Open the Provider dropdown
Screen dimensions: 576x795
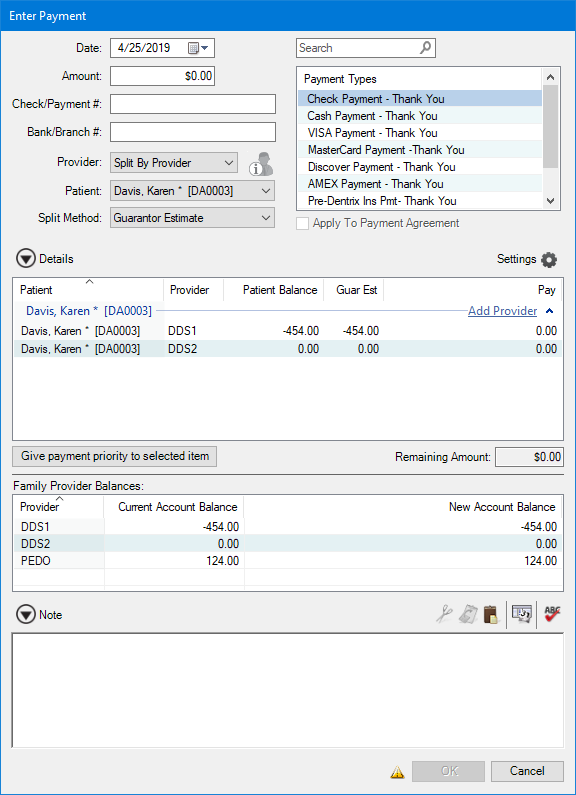173,163
